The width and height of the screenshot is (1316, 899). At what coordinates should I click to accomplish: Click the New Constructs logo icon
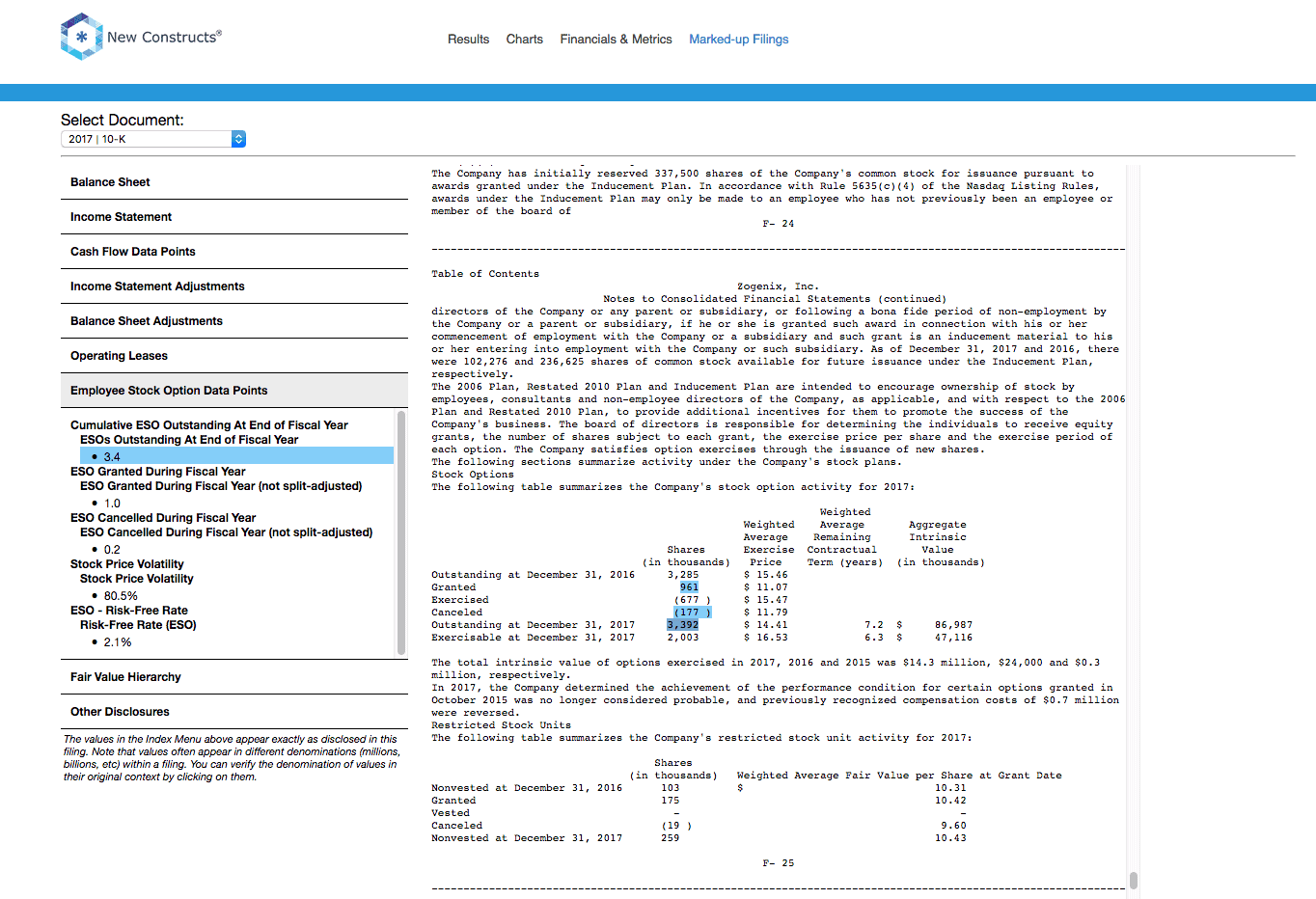(x=82, y=37)
